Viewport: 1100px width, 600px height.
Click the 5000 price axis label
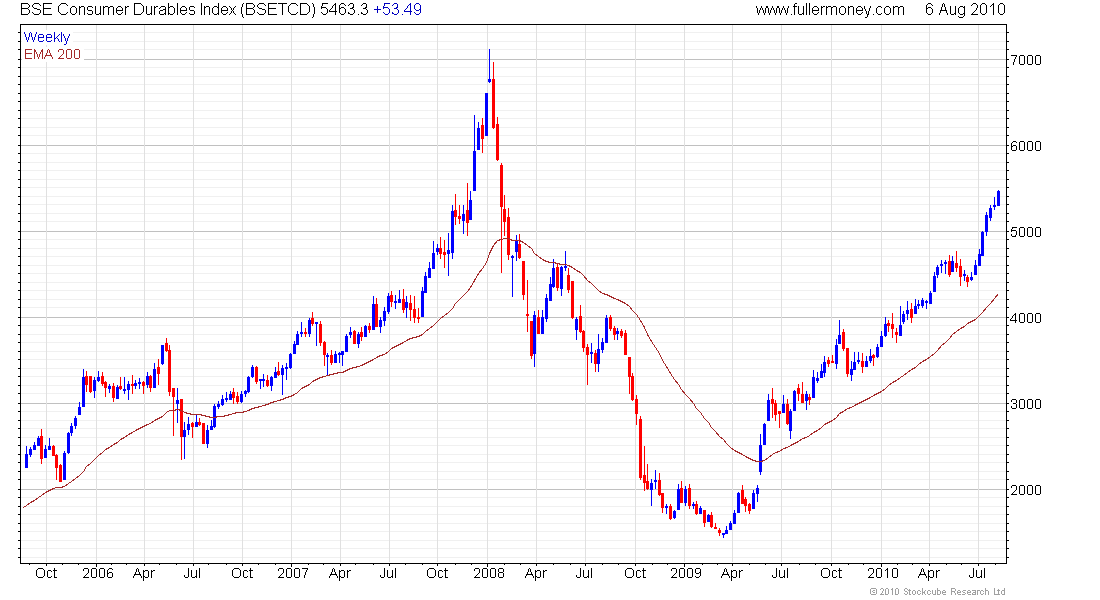[1026, 232]
